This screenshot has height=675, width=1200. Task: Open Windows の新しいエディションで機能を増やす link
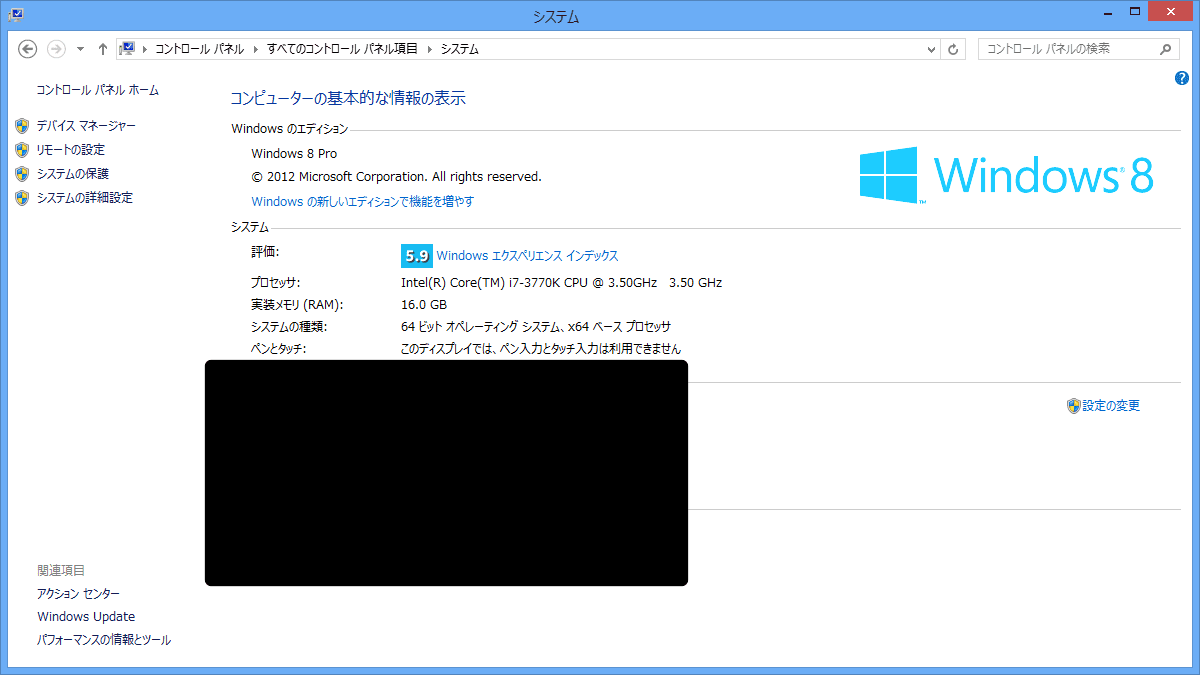click(x=363, y=201)
